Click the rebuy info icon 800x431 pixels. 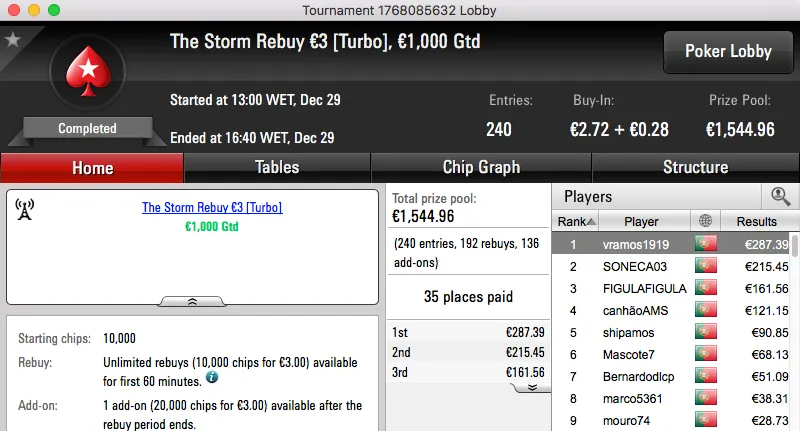pos(212,379)
